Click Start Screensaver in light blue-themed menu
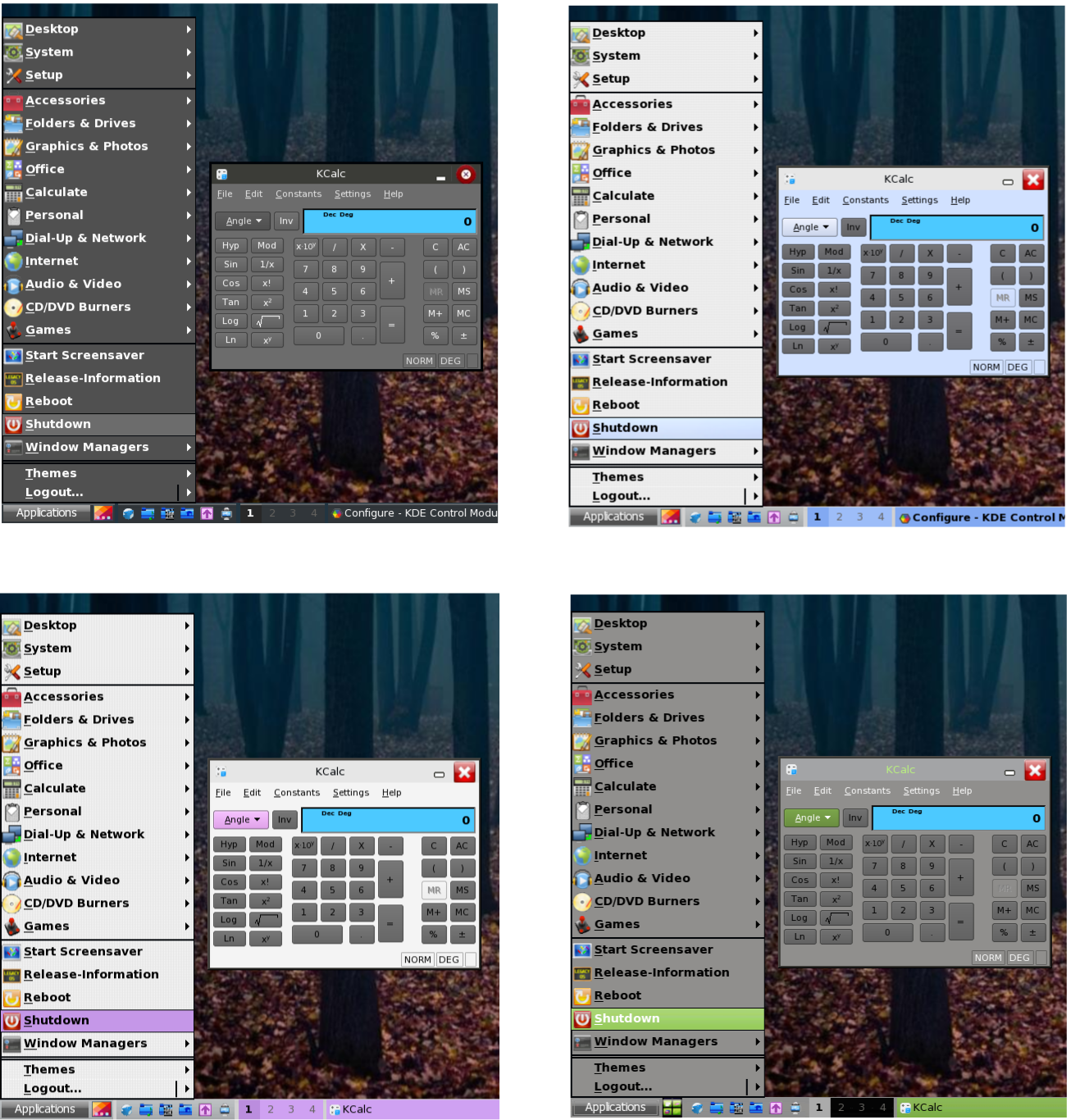Image resolution: width=1071 pixels, height=1120 pixels. 666,359
